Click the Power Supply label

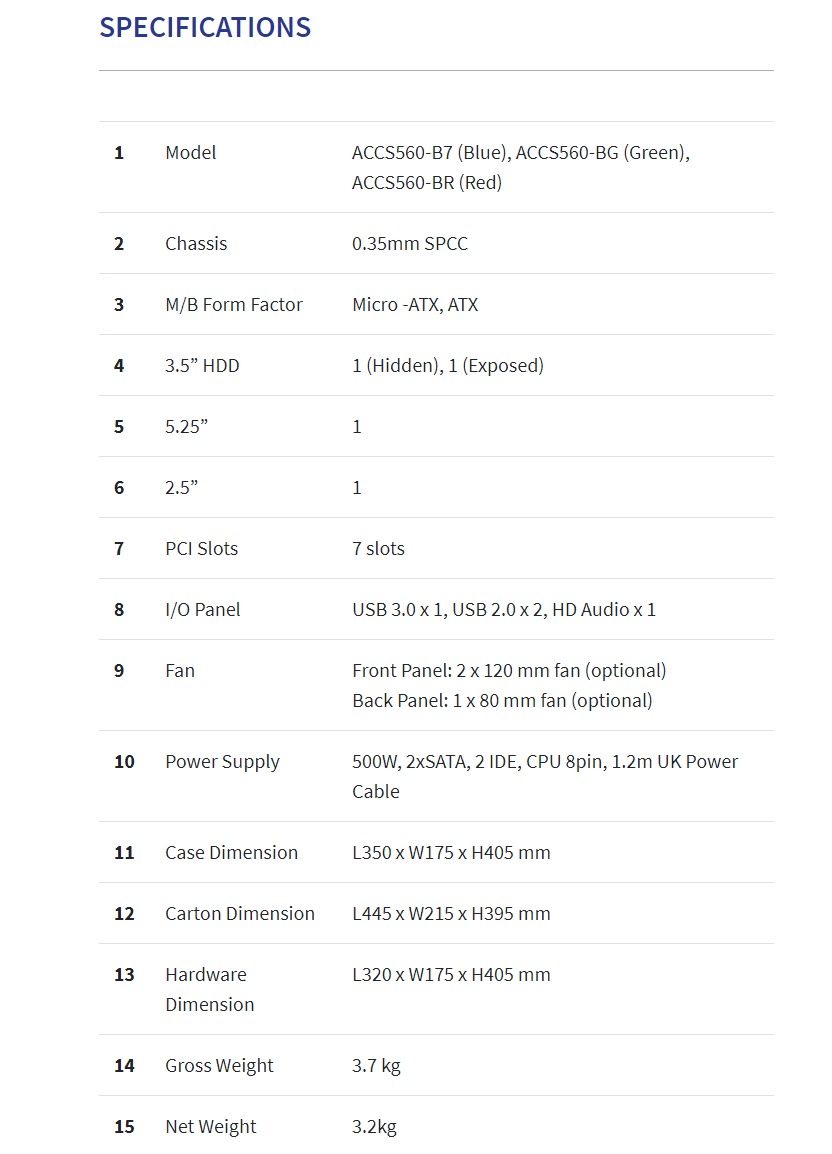pos(222,762)
